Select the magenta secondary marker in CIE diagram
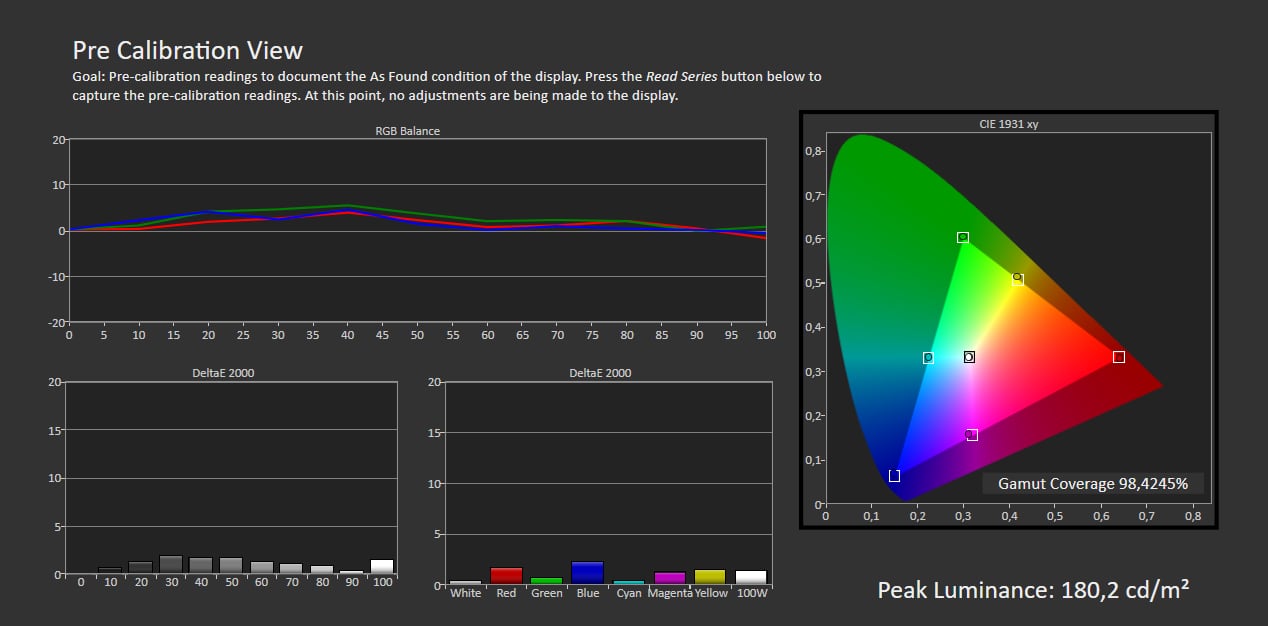The height and width of the screenshot is (626, 1268). click(972, 435)
